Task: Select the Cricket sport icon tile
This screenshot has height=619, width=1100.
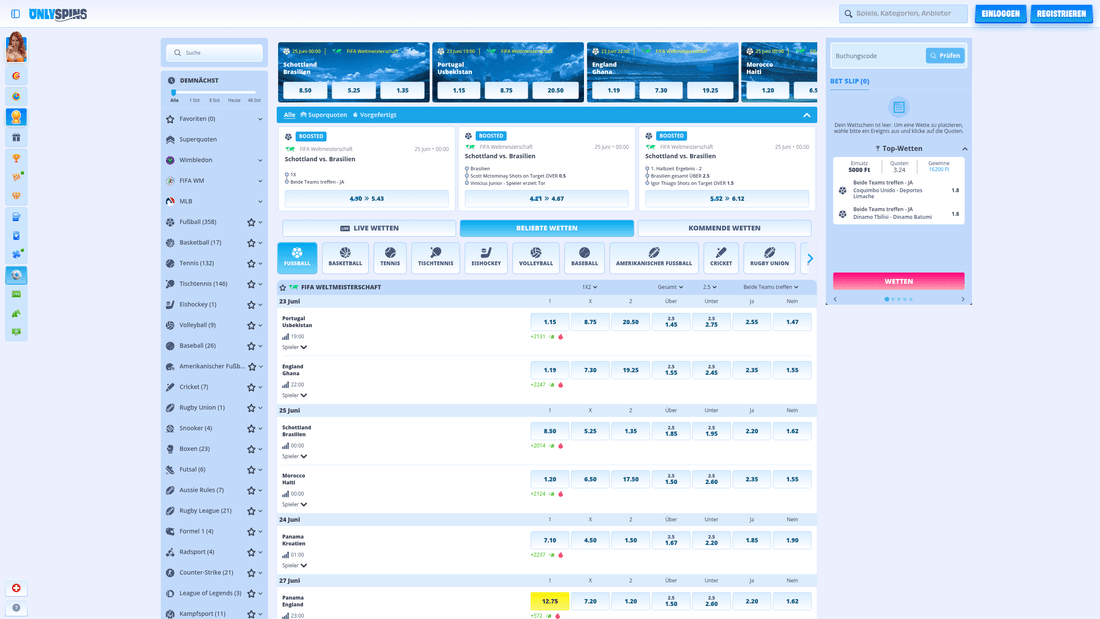Action: point(720,258)
